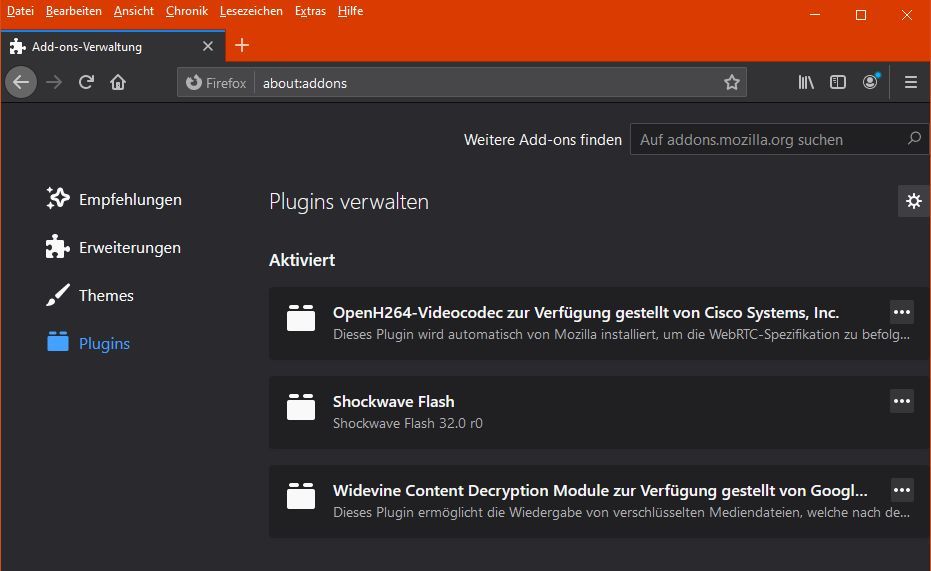Screen dimensions: 931x571
Task: Select the Plugins category
Action: (88, 344)
